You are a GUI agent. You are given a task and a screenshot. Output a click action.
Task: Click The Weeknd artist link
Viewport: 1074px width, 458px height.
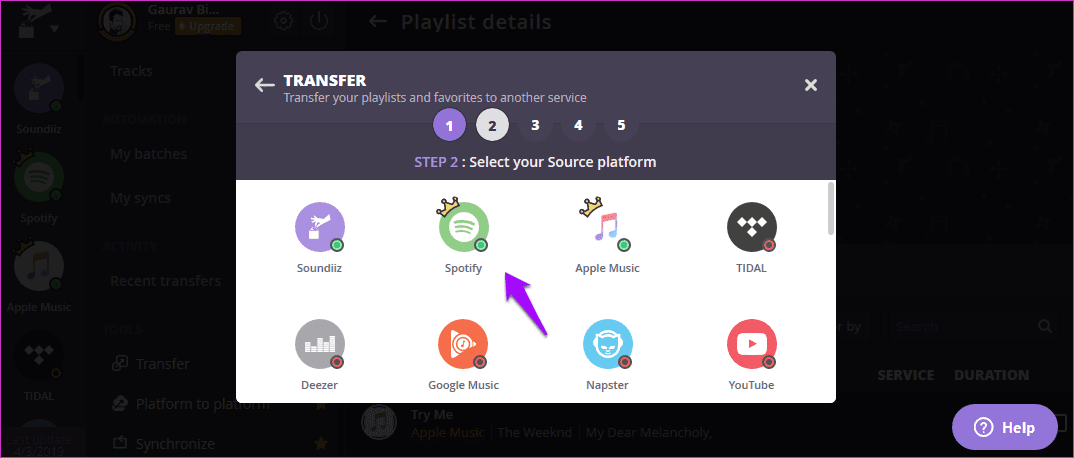click(535, 433)
